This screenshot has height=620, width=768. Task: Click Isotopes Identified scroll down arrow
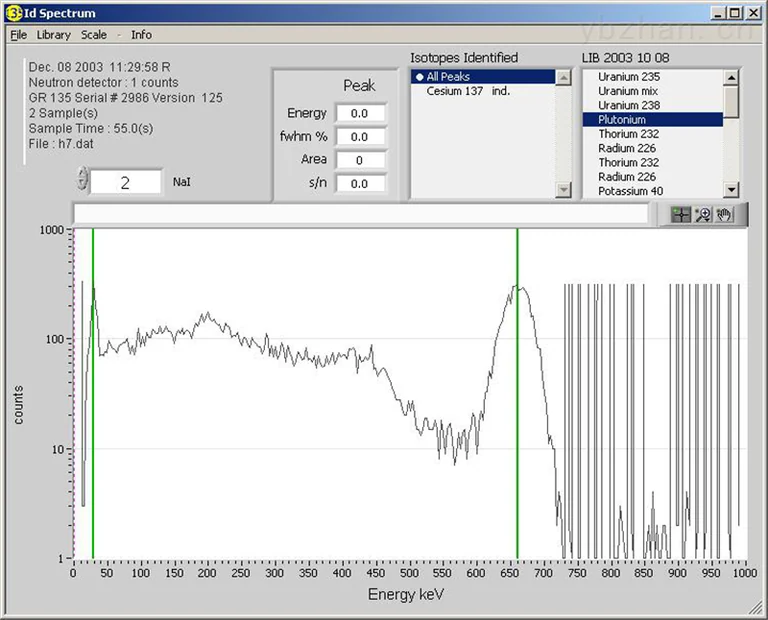click(x=564, y=190)
